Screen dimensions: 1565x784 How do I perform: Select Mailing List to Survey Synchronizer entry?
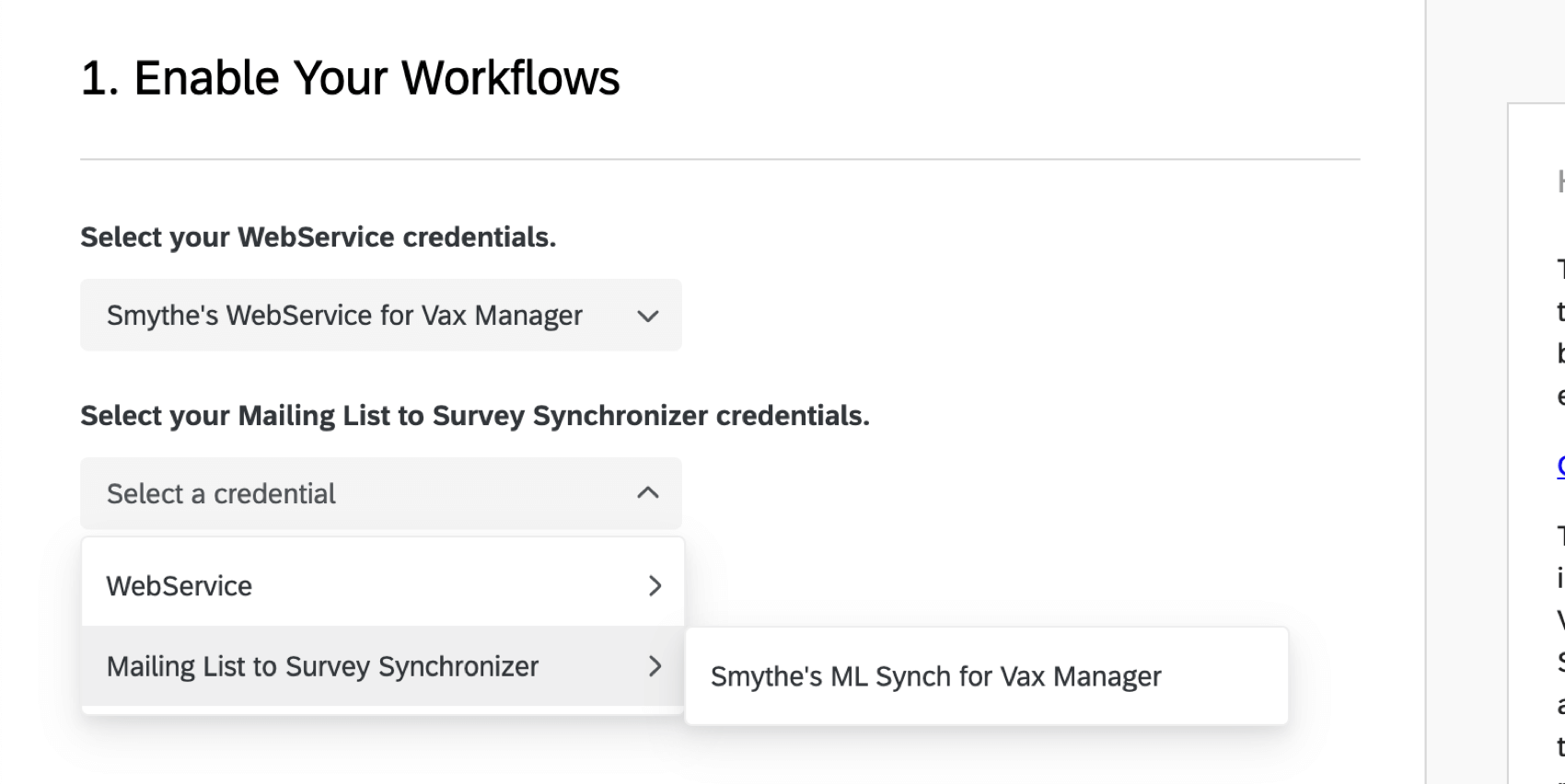322,666
